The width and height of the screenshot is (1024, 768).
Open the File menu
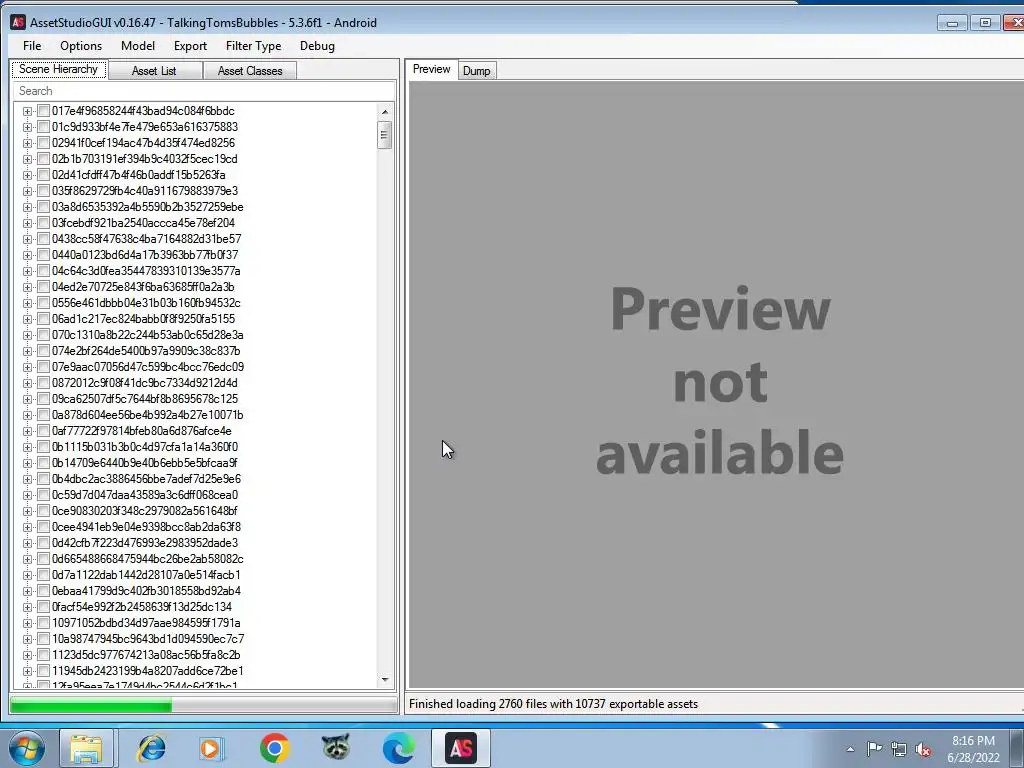32,46
